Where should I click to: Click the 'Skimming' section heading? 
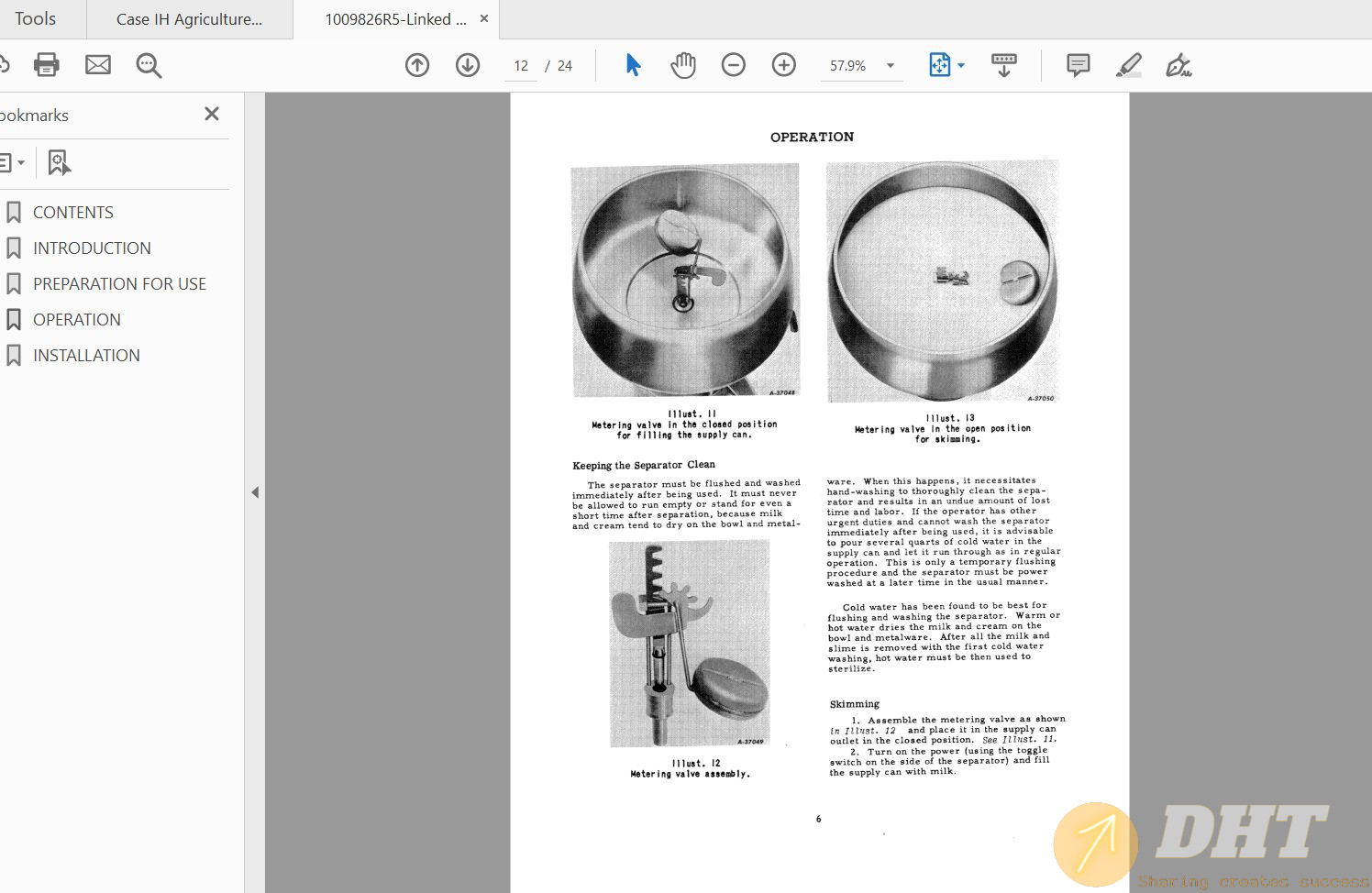pos(855,704)
